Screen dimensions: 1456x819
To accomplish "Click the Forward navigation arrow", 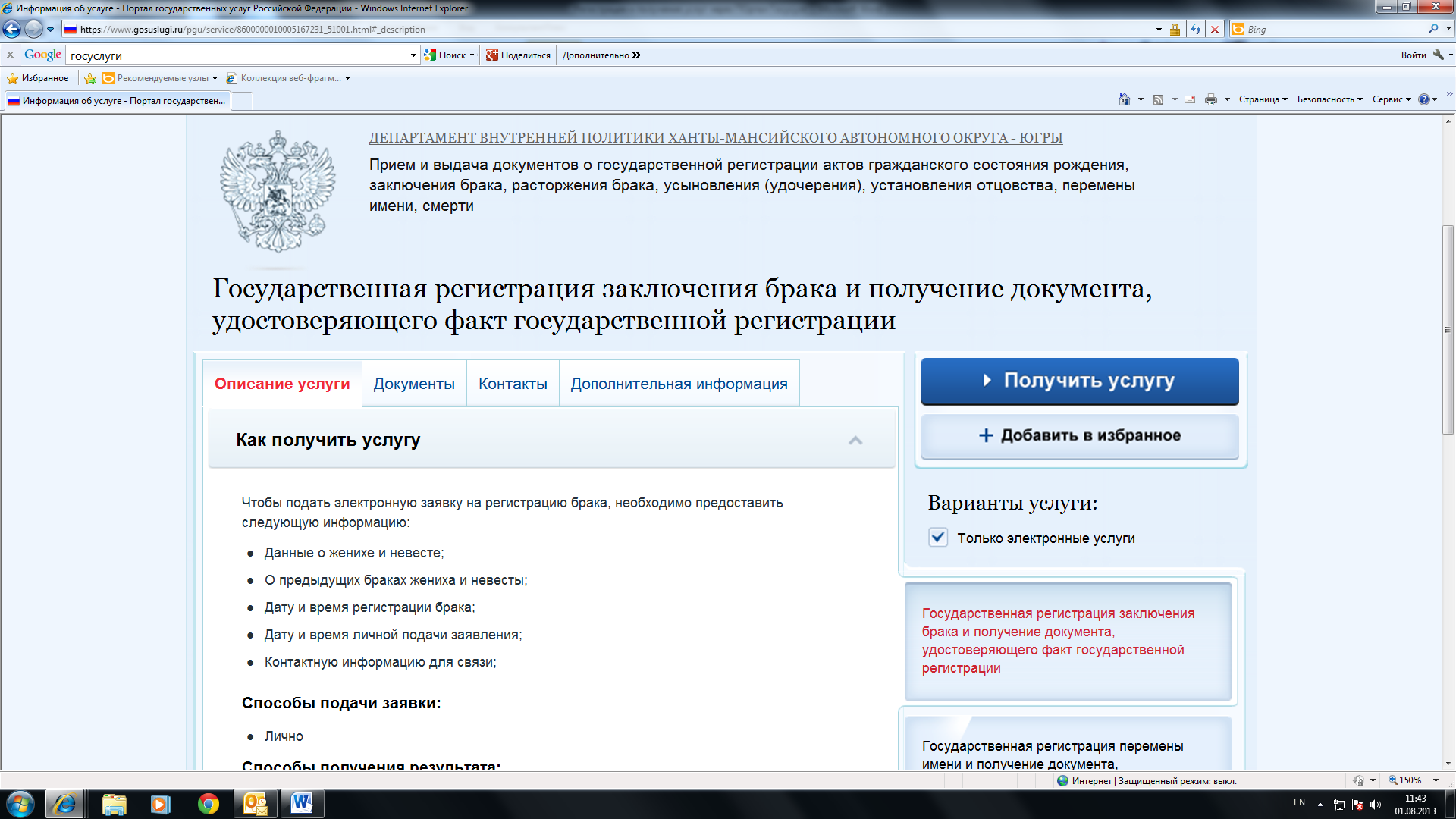I will pos(33,30).
